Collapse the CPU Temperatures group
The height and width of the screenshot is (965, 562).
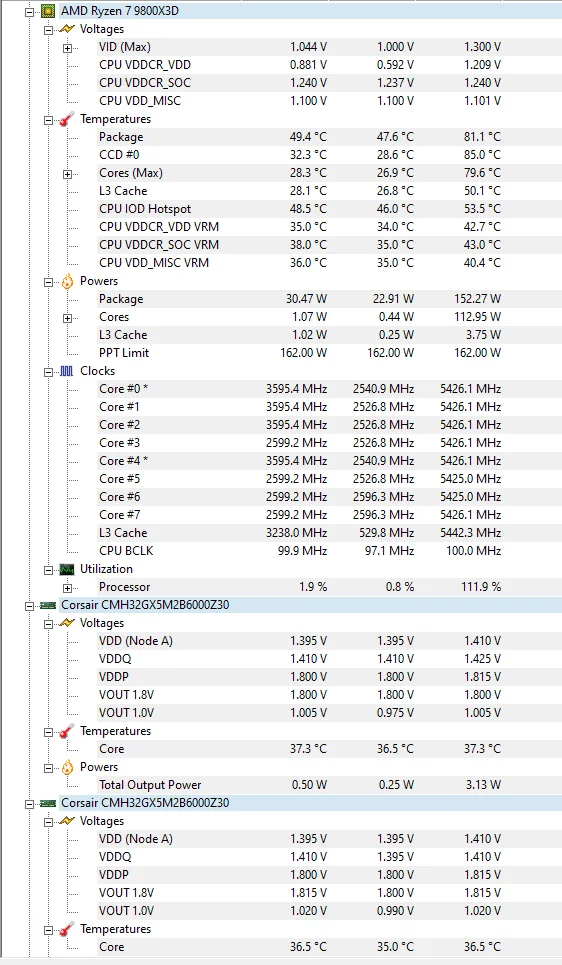coord(49,119)
